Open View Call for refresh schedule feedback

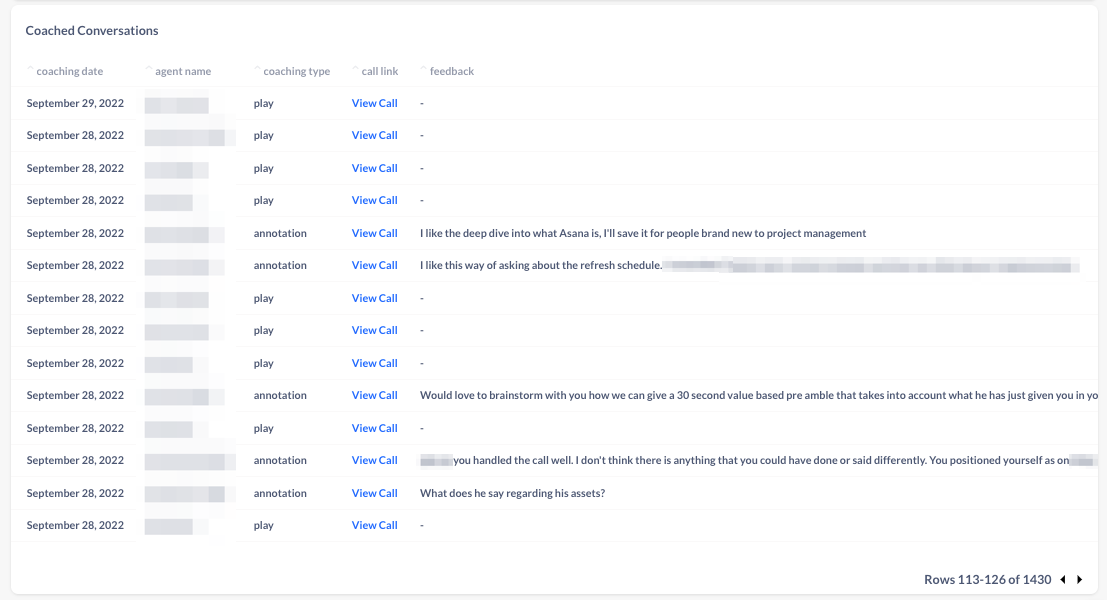(374, 265)
